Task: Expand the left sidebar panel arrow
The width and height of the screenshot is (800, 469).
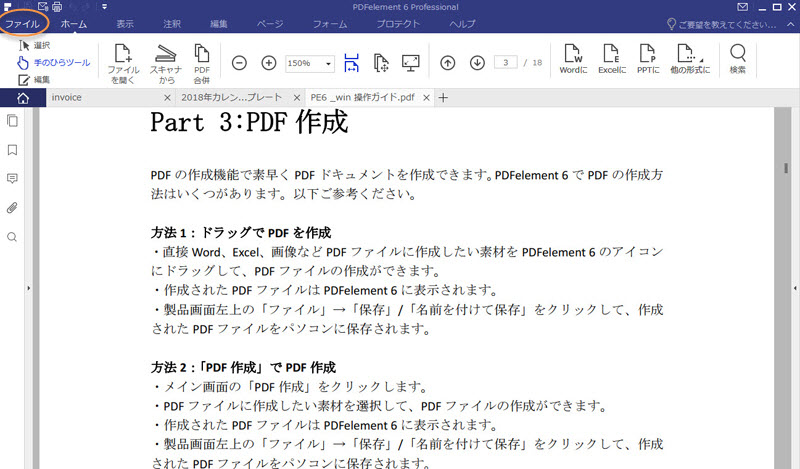Action: pyautogui.click(x=29, y=288)
